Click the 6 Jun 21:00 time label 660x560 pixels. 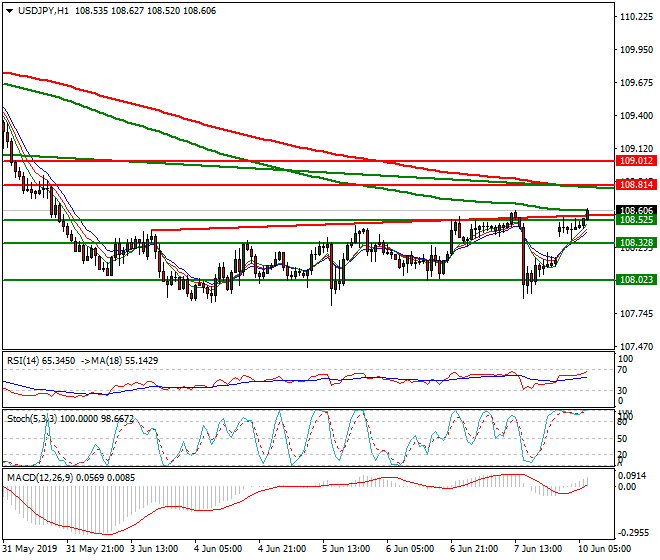click(474, 549)
